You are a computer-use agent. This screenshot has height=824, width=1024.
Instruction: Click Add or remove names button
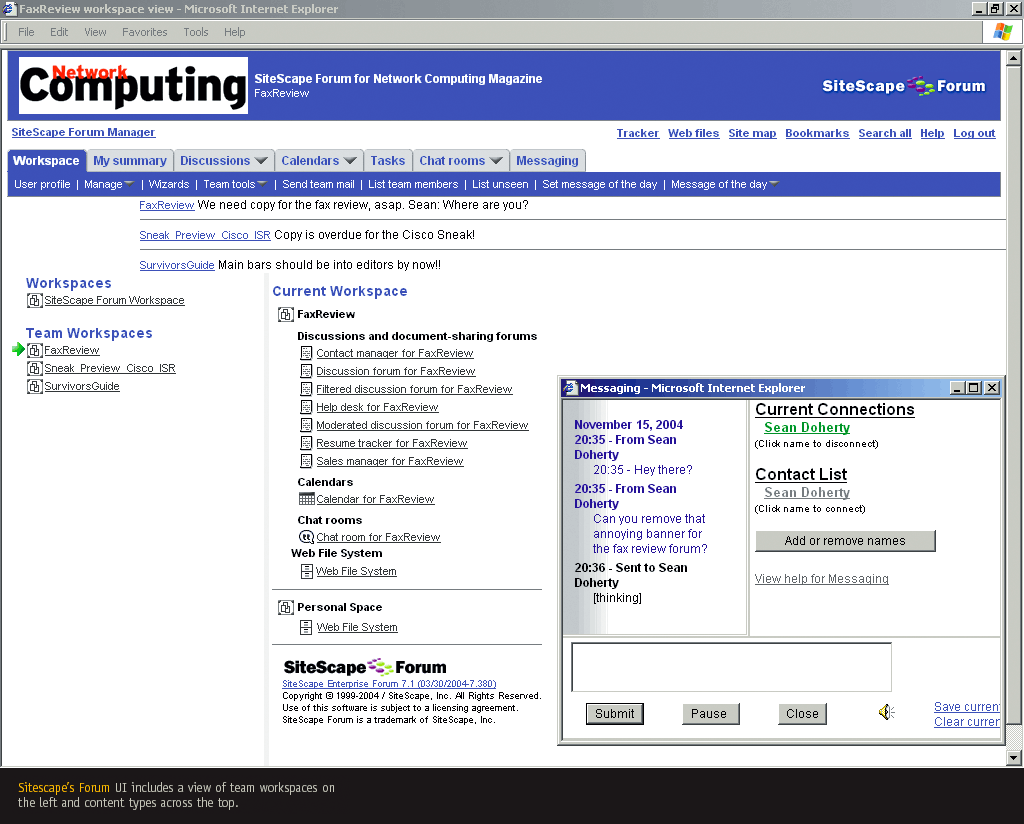(845, 541)
